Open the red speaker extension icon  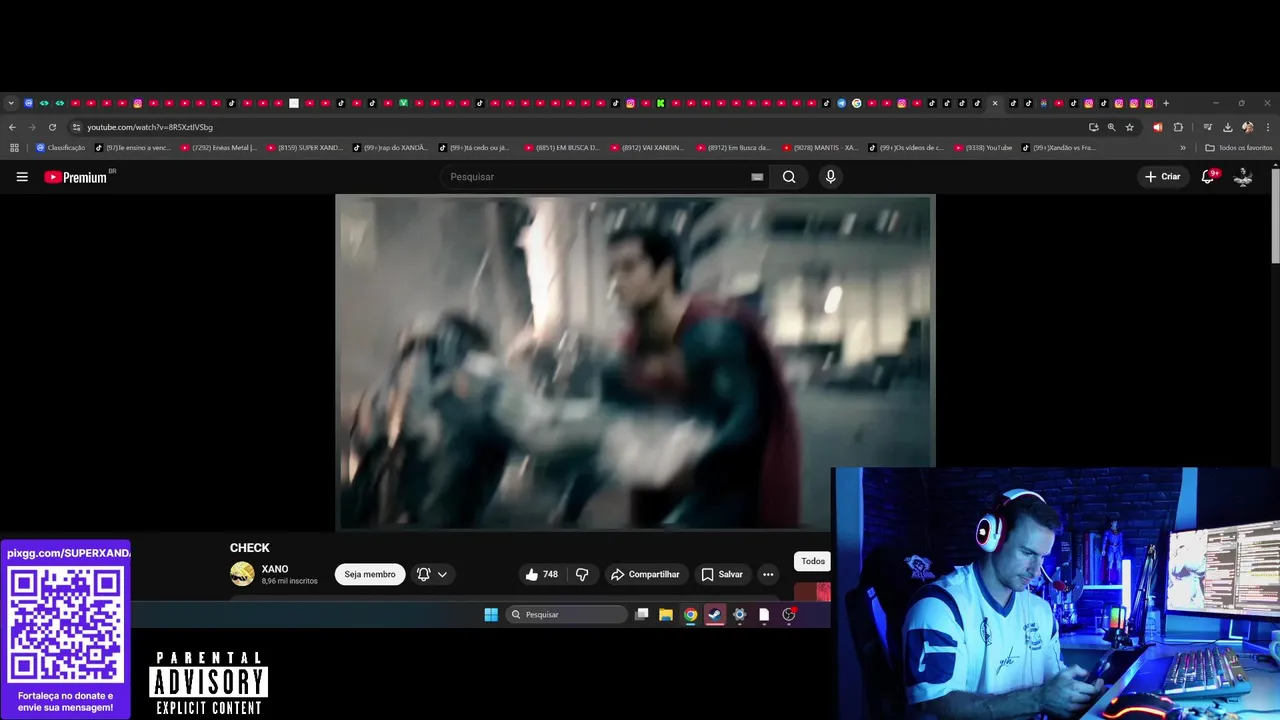pyautogui.click(x=1158, y=127)
